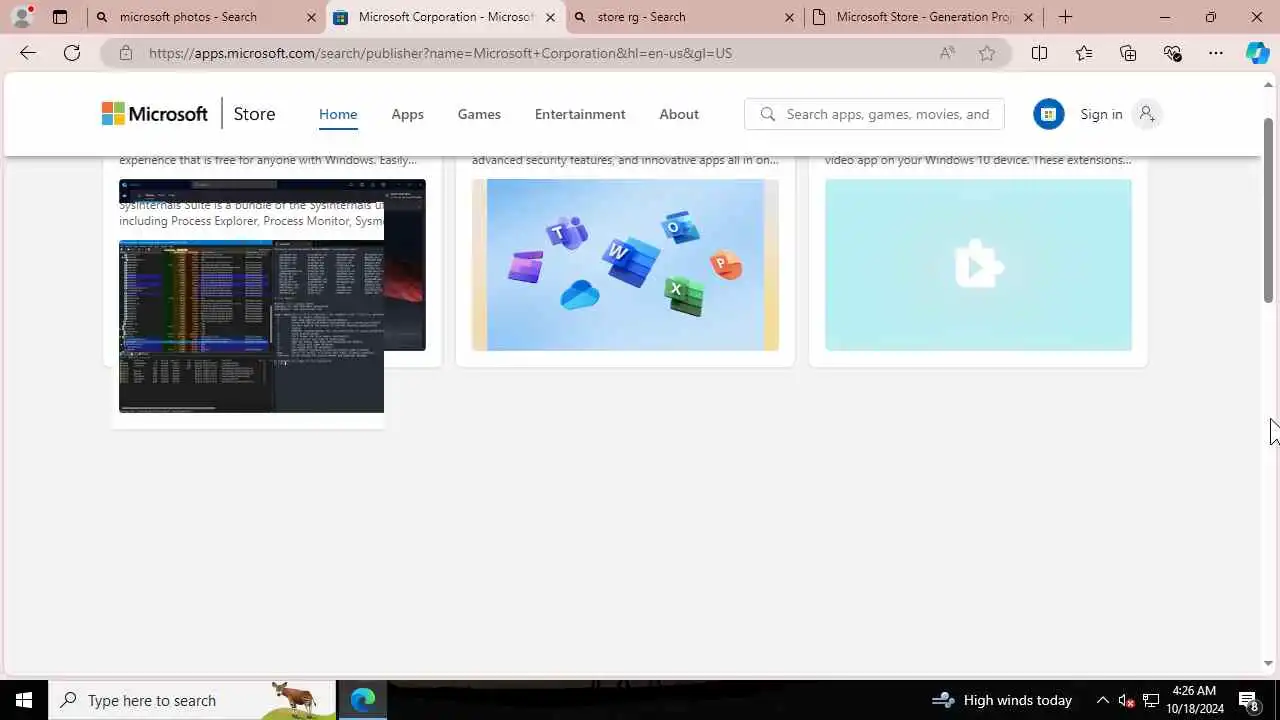Click Microsoft Edge icon on taskbar
The image size is (1280, 720).
(362, 700)
